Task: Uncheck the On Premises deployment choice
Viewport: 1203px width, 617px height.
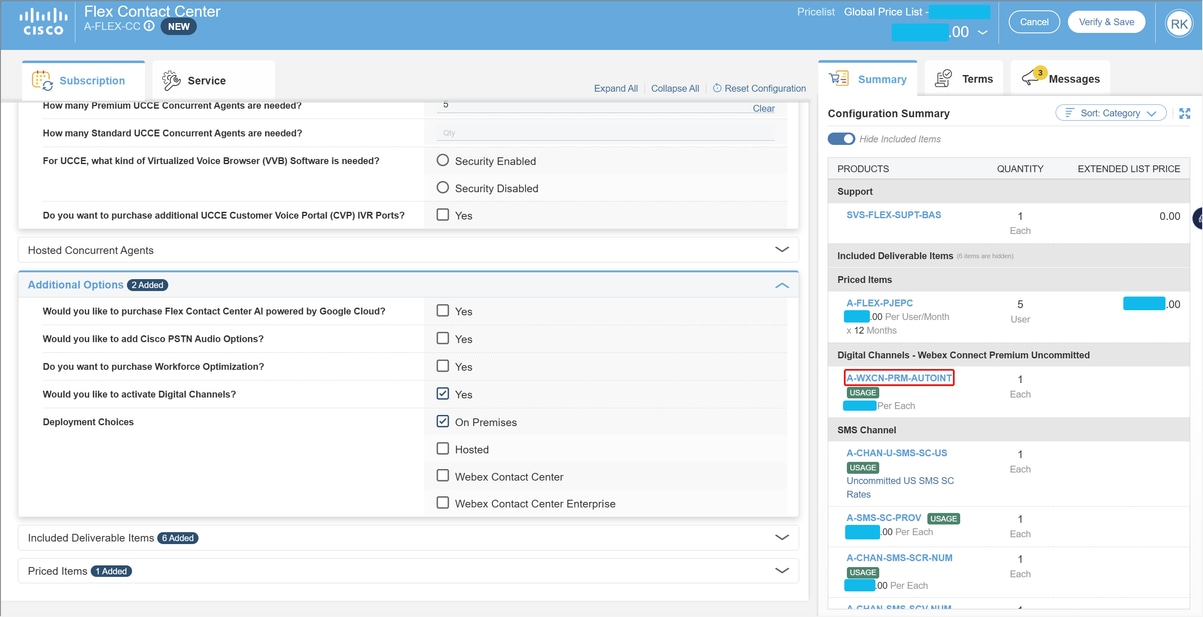Action: (443, 421)
